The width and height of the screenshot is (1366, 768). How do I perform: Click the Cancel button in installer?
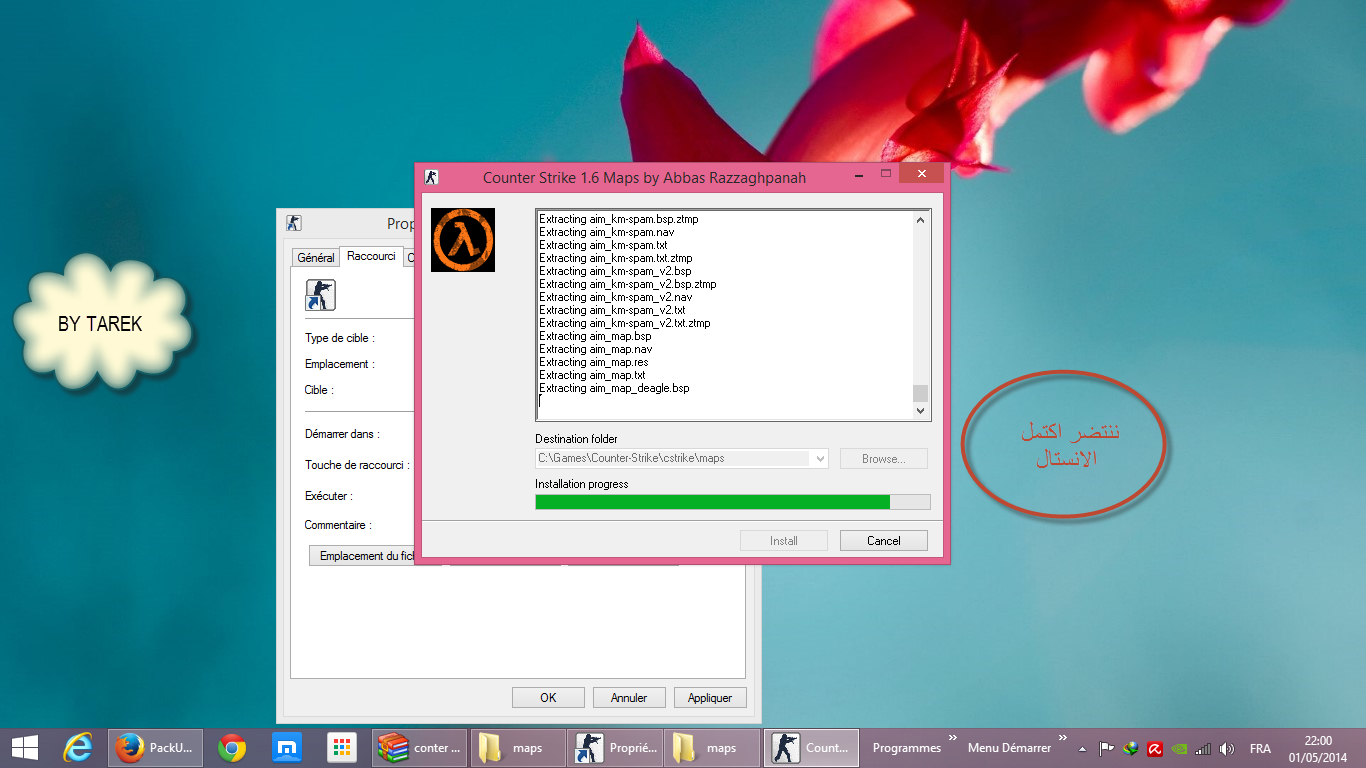884,540
